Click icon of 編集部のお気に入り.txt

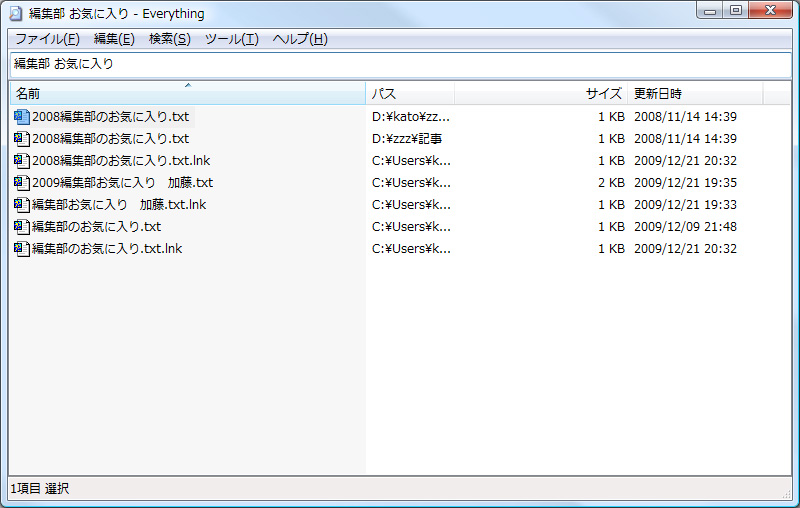click(21, 226)
